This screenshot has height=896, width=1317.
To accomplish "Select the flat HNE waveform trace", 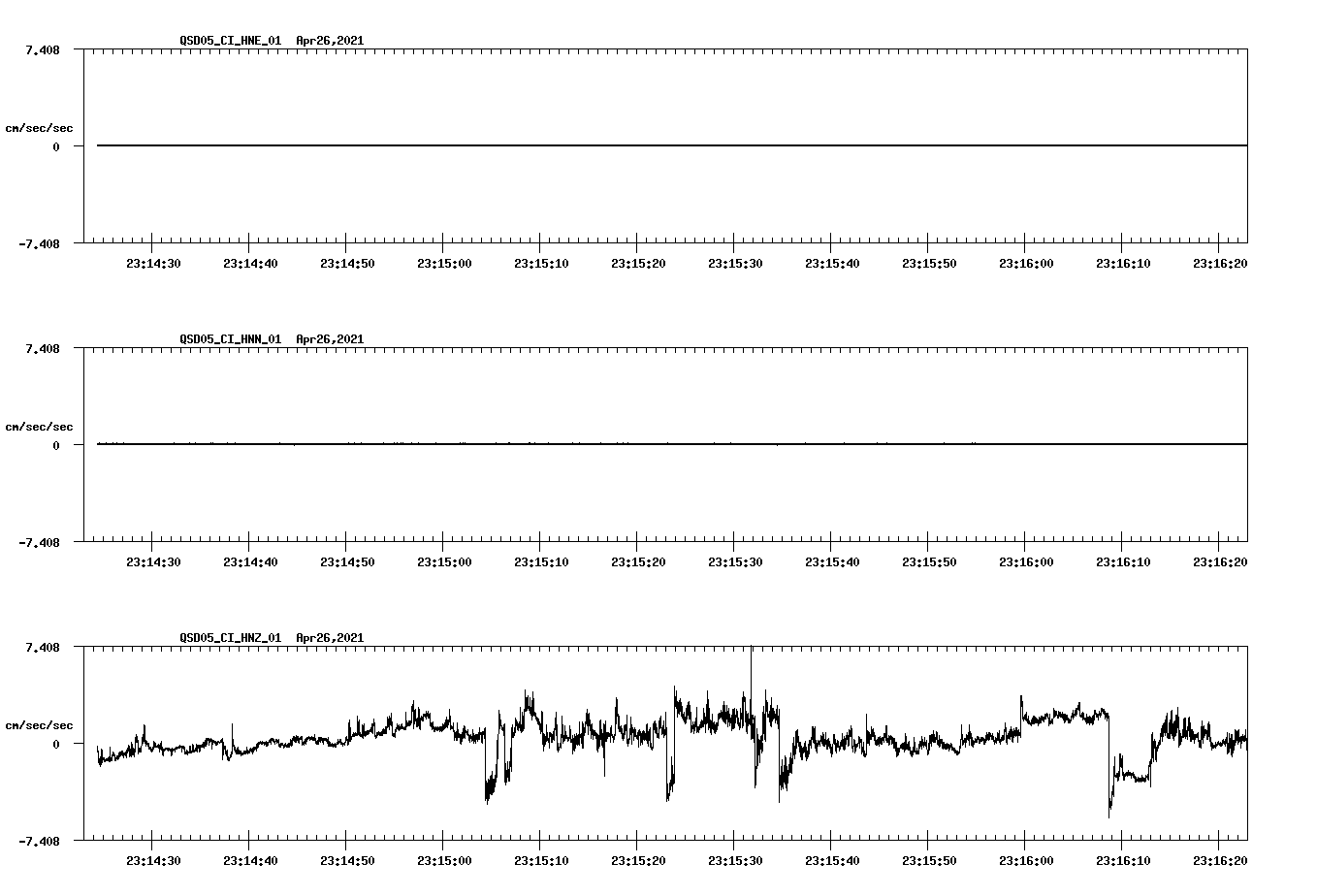I will (582, 144).
